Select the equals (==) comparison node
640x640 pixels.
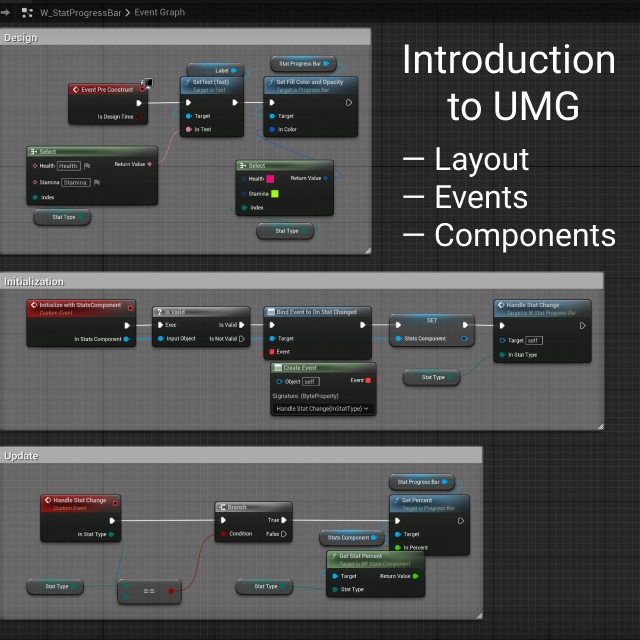point(149,591)
